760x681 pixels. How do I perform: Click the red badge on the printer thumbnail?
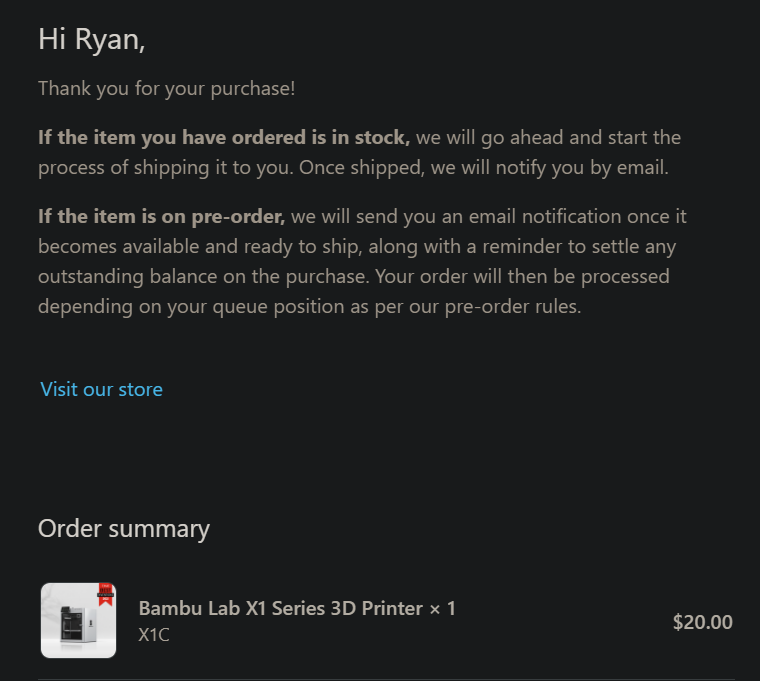[106, 594]
